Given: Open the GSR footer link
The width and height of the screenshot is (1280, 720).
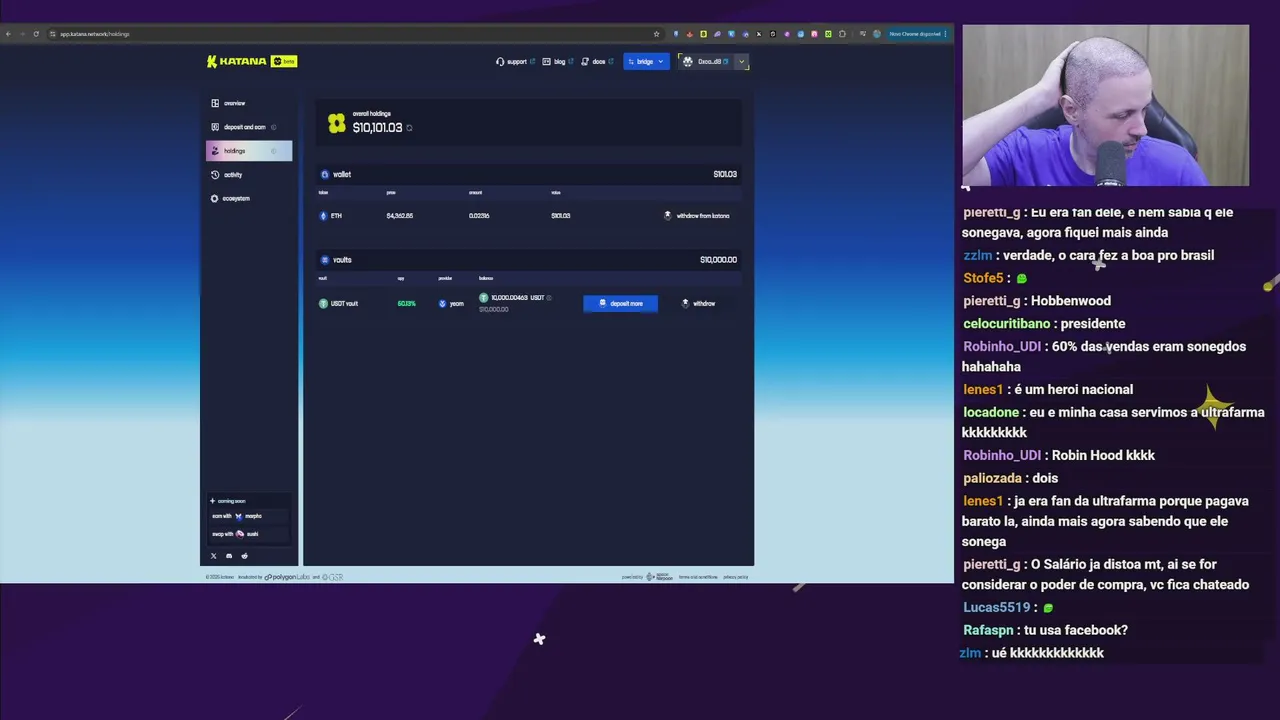Looking at the screenshot, I should [x=333, y=577].
